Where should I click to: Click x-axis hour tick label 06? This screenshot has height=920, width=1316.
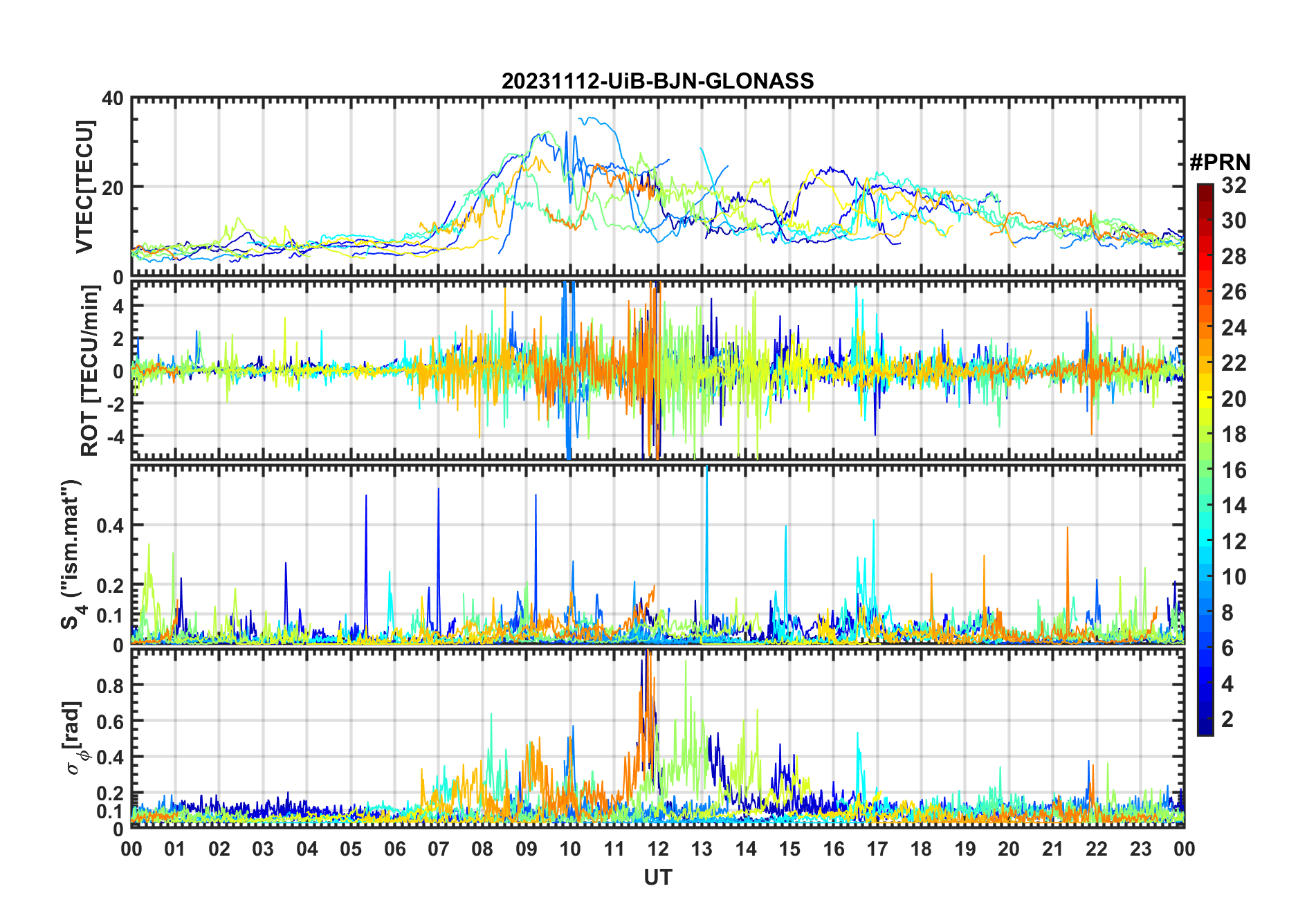point(394,849)
